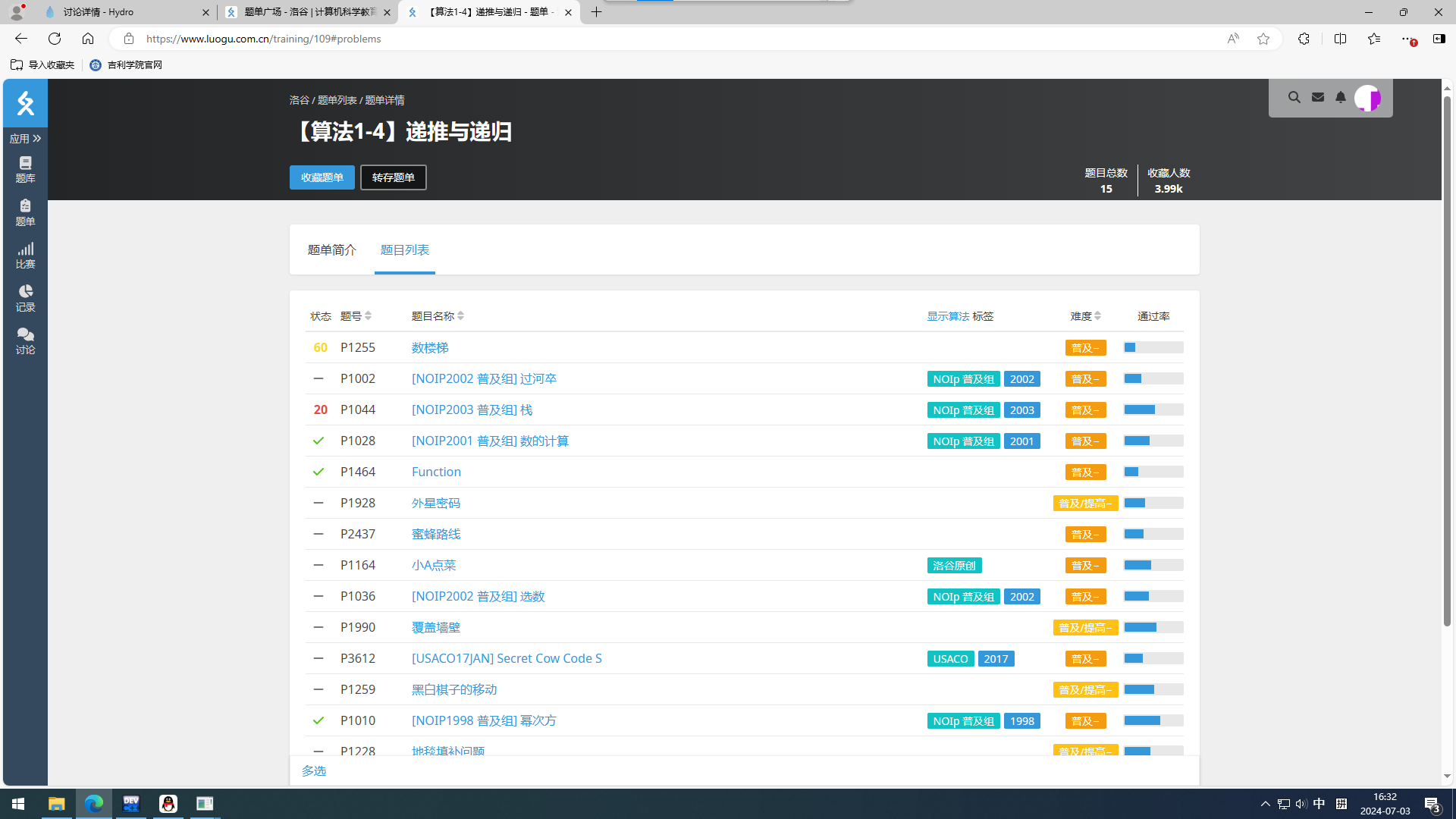The height and width of the screenshot is (819, 1456).
Task: Enable 多选 multi-select mode
Action: coord(313,770)
